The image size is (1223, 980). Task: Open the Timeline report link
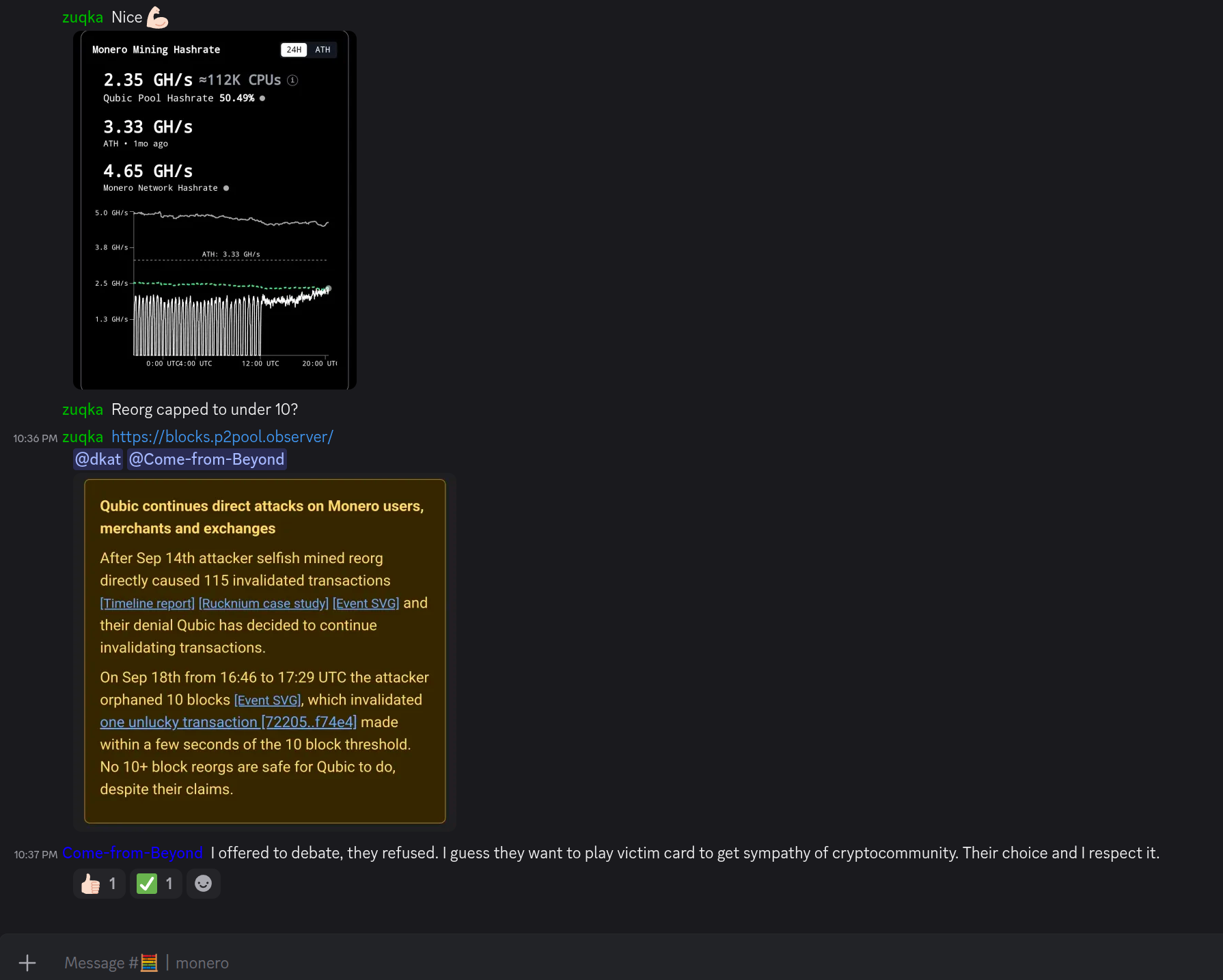coord(147,603)
